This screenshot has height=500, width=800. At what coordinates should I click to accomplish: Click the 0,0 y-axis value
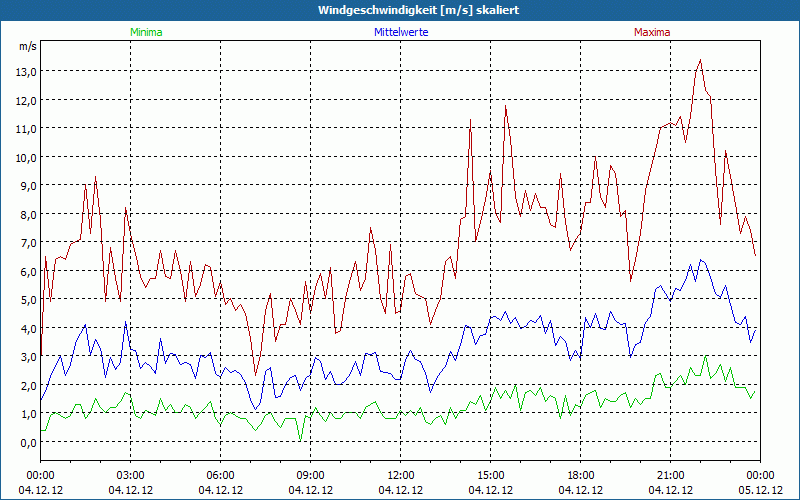[x=30, y=442]
